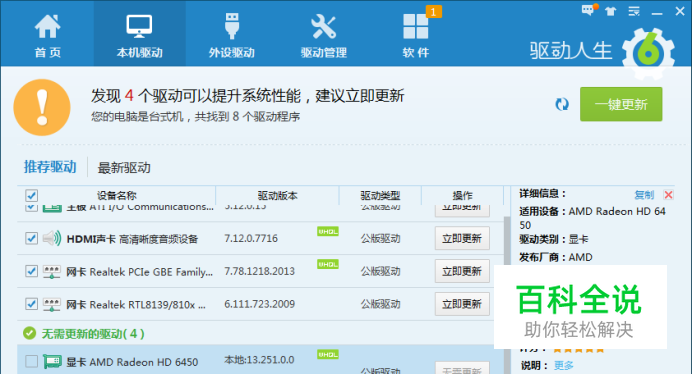Open the main menu dropdown icon
692x374 pixels.
click(634, 11)
